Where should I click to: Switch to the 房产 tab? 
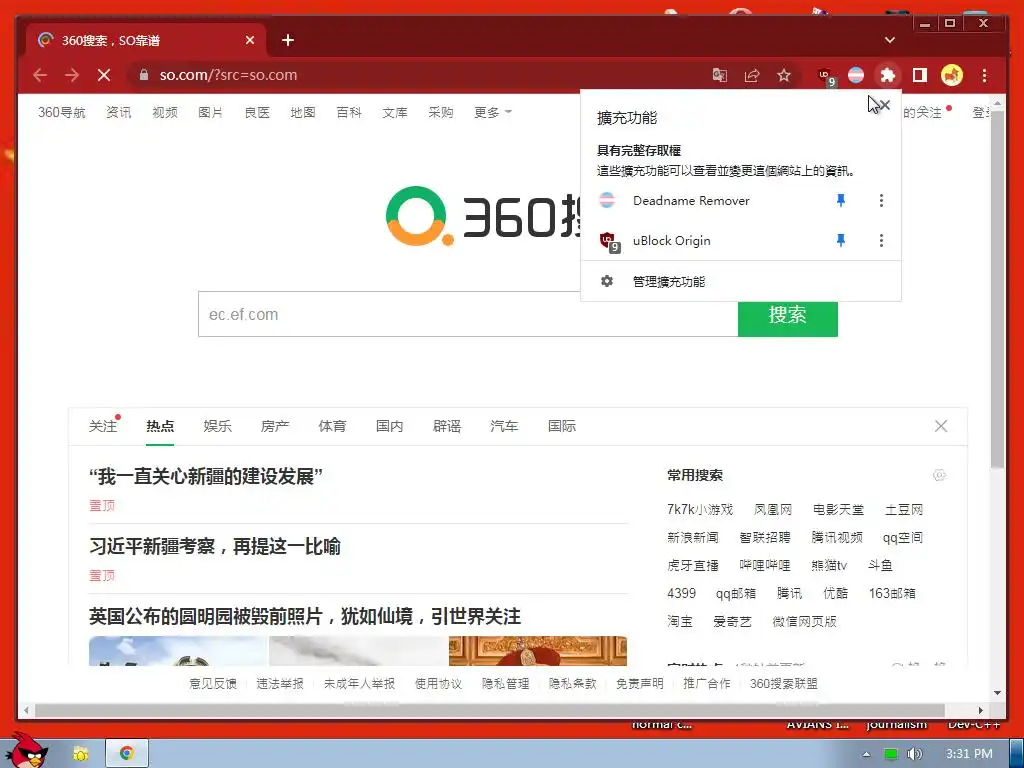pos(275,426)
